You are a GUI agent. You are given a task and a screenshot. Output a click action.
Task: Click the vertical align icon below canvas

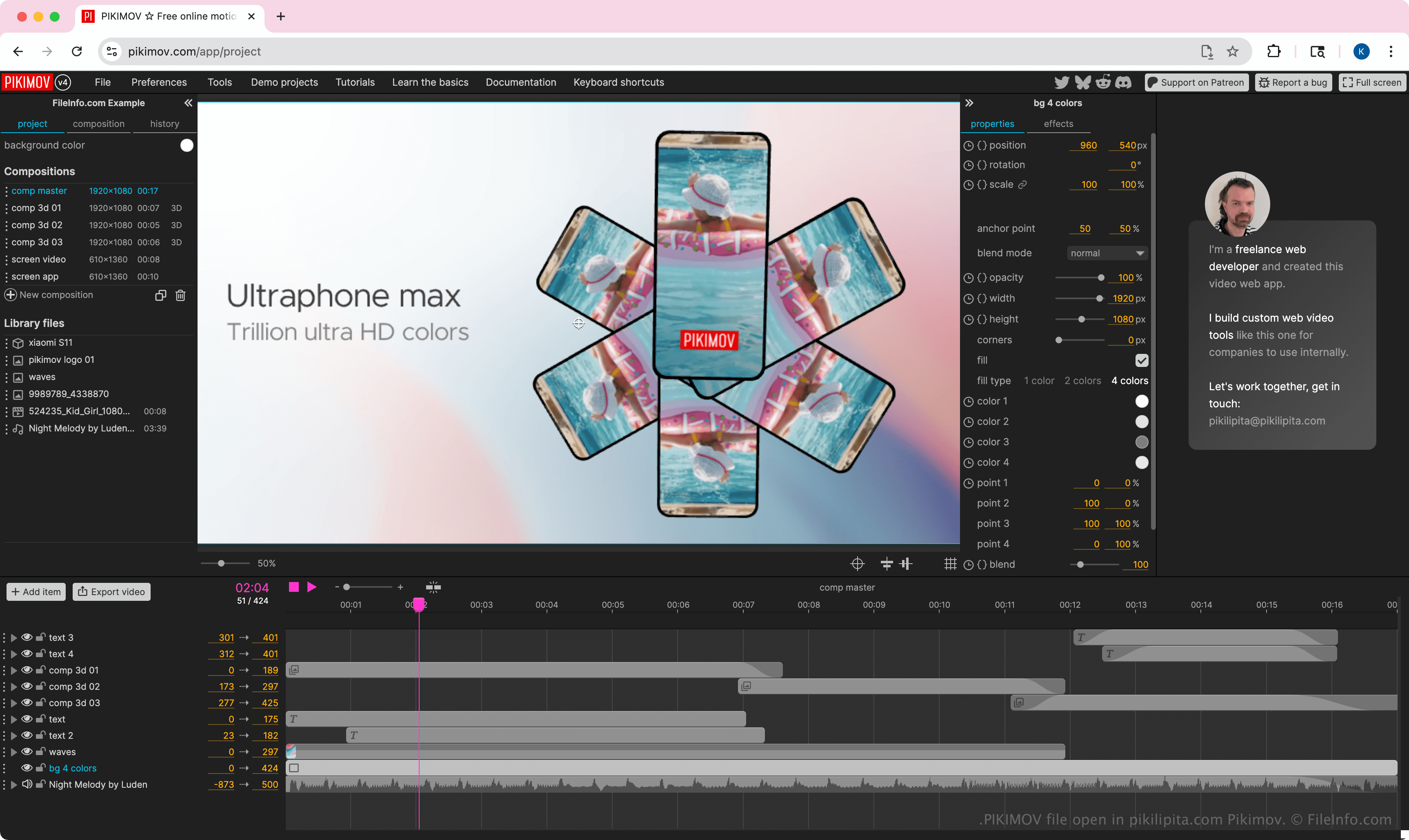coord(907,564)
